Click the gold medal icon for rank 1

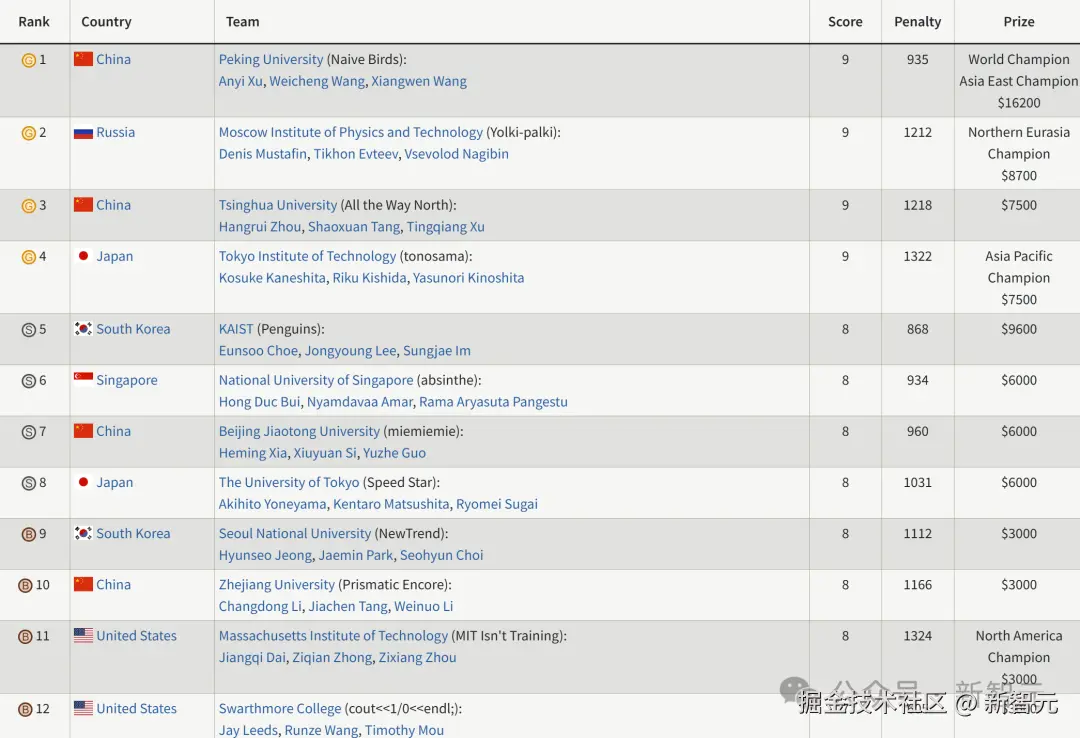28,60
